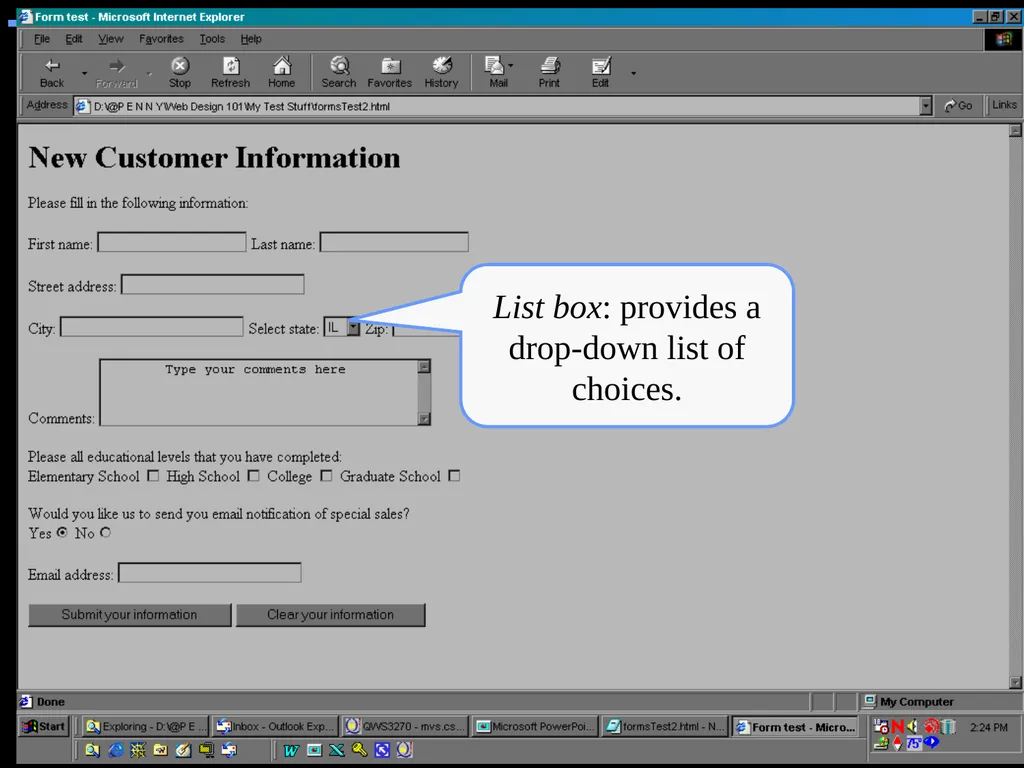This screenshot has height=768, width=1024.
Task: Expand the Address bar dropdown arrow
Action: tap(925, 106)
